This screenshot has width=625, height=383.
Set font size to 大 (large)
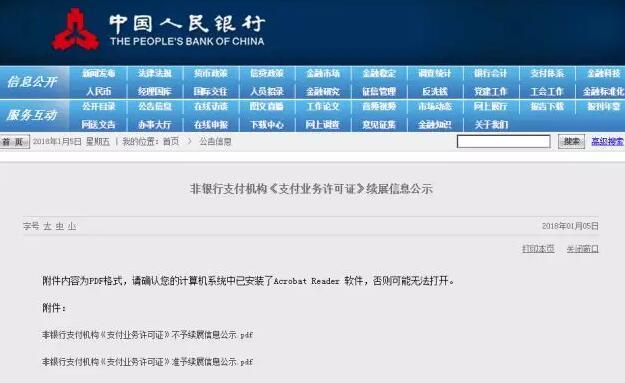(47, 226)
